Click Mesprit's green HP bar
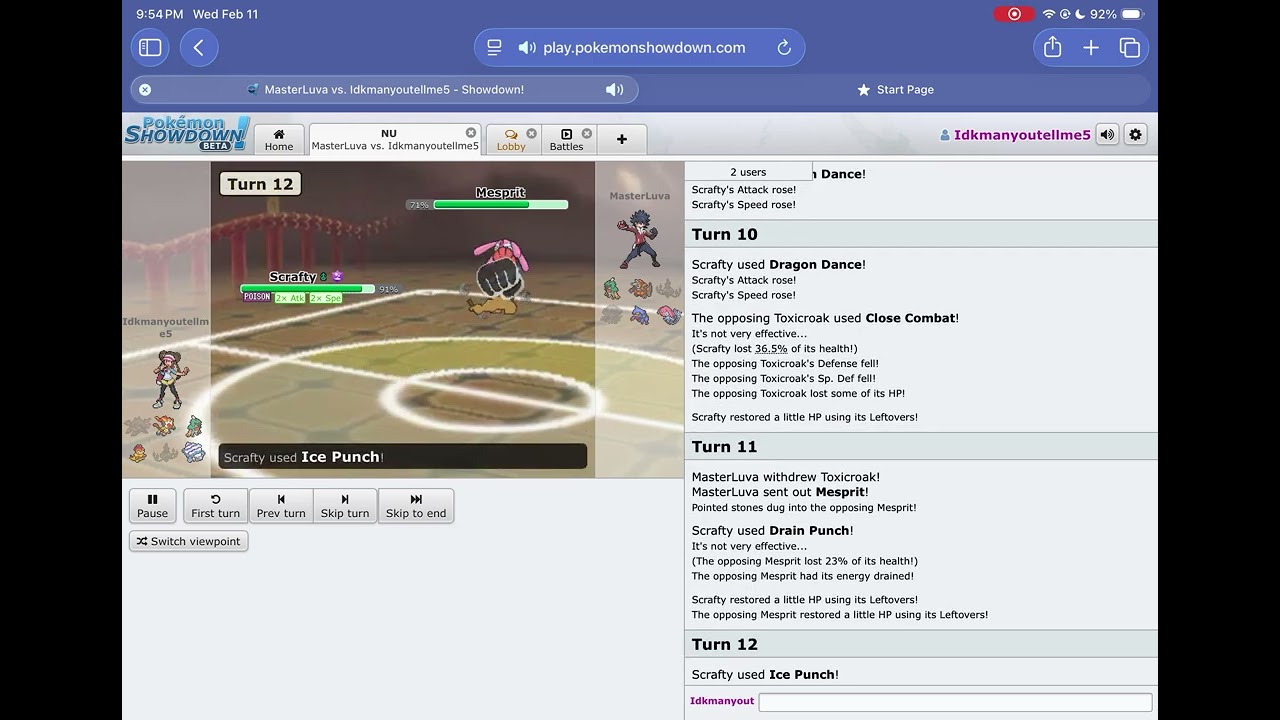Viewport: 1280px width, 720px height. coord(501,205)
